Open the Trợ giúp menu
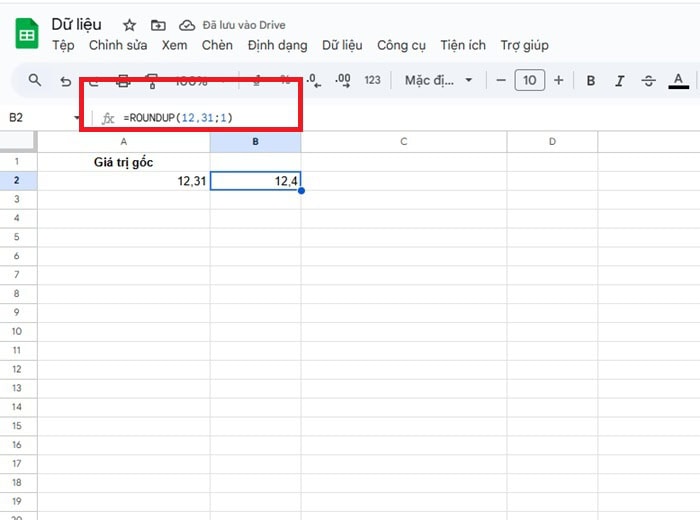The image size is (700, 520). click(524, 46)
